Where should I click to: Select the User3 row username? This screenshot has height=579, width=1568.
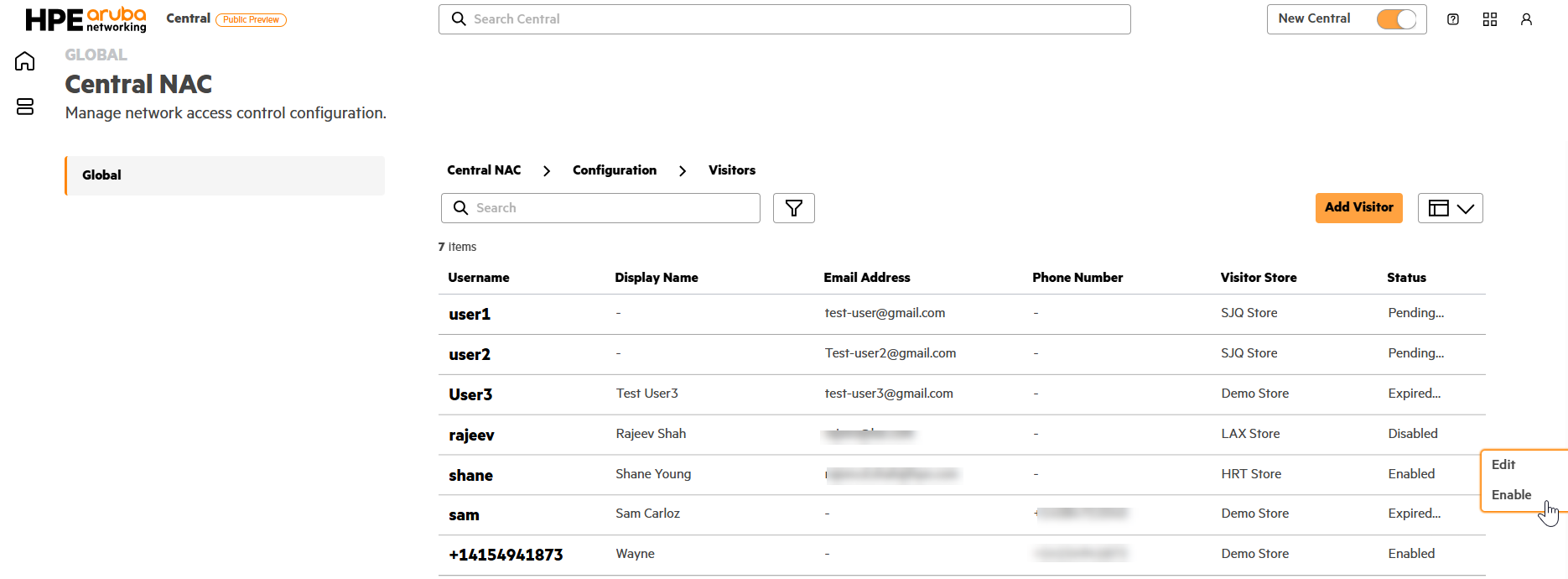click(x=470, y=395)
